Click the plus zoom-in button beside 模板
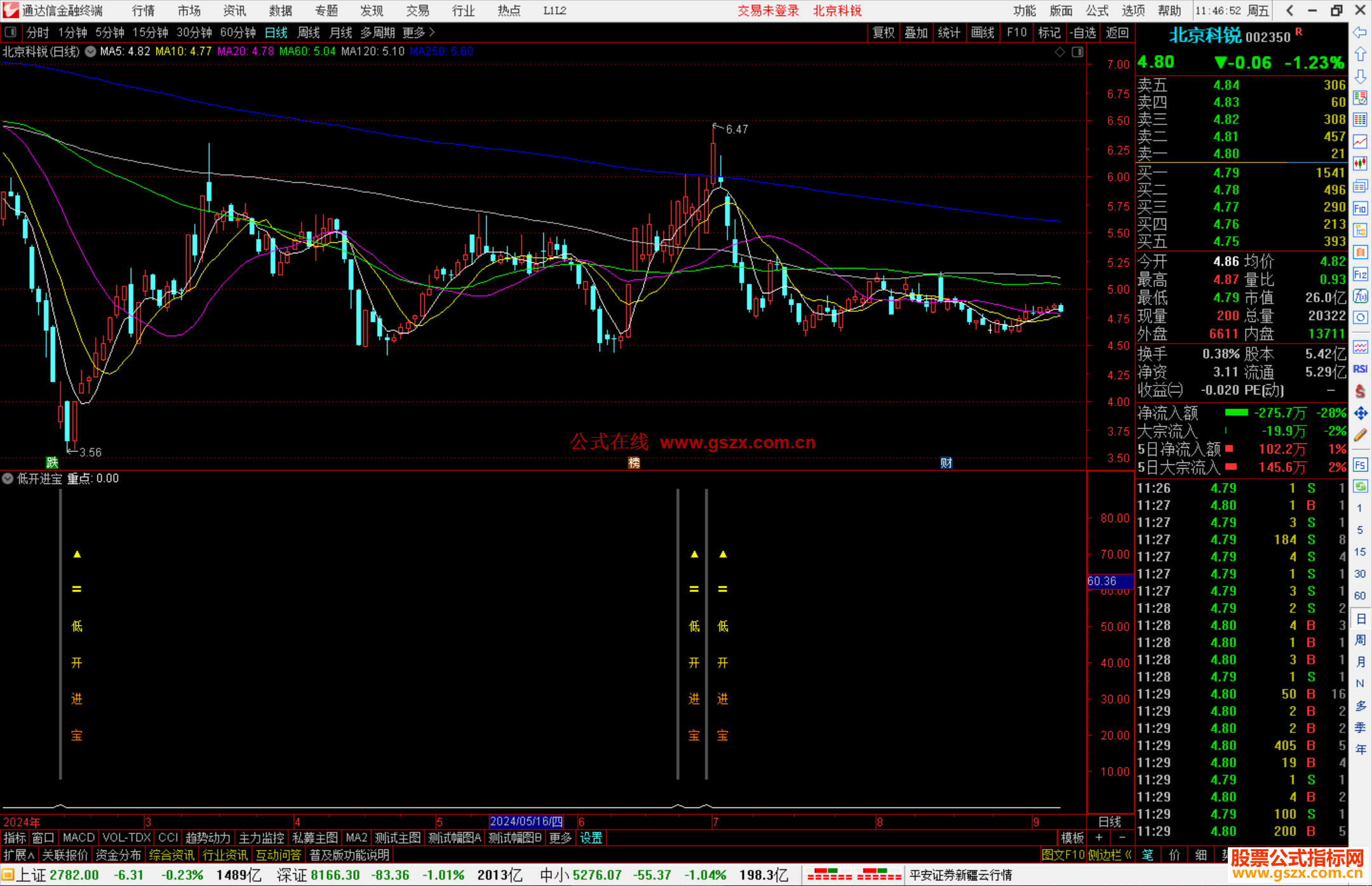1372x886 pixels. 1099,838
